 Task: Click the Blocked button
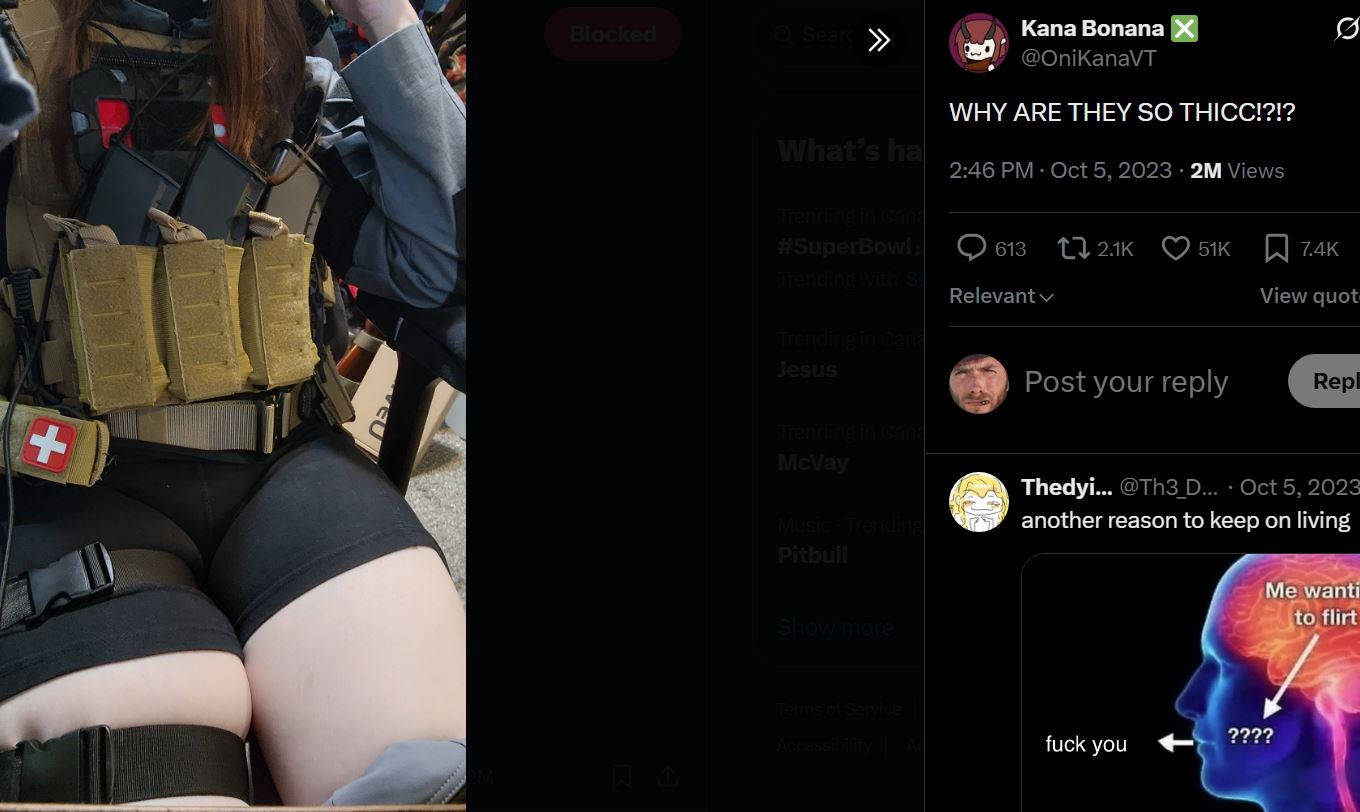[x=613, y=34]
